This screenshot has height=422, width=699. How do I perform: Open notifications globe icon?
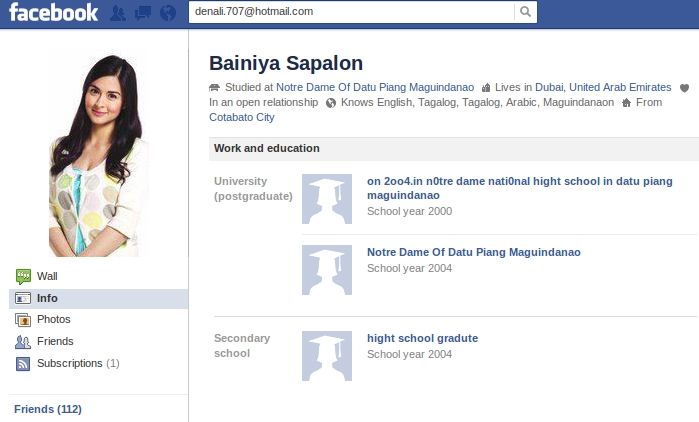click(167, 13)
